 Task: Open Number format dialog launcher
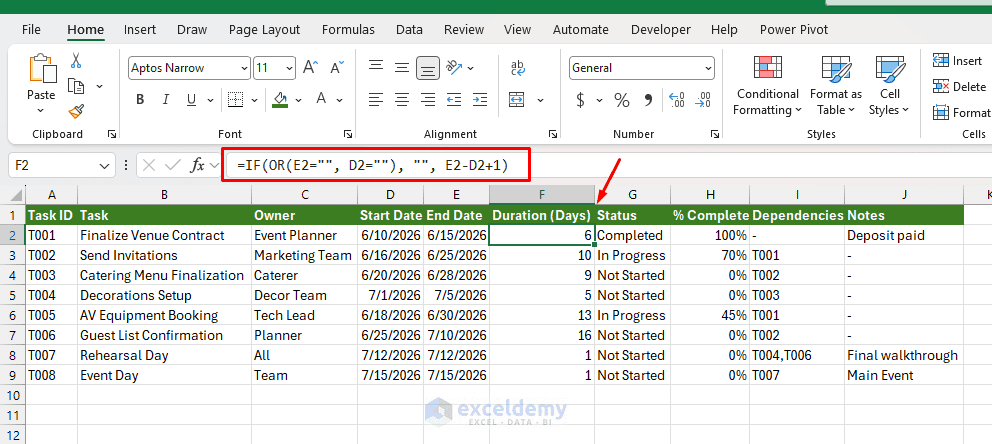pyautogui.click(x=714, y=134)
